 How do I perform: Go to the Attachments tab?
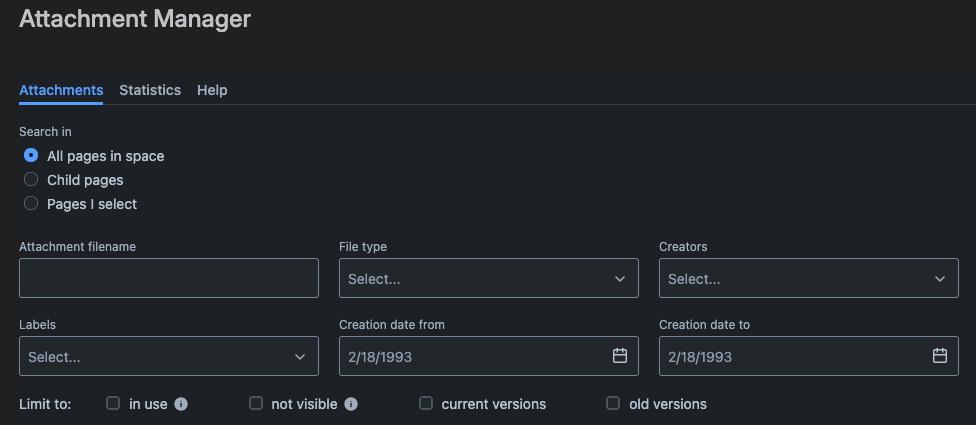click(x=61, y=90)
